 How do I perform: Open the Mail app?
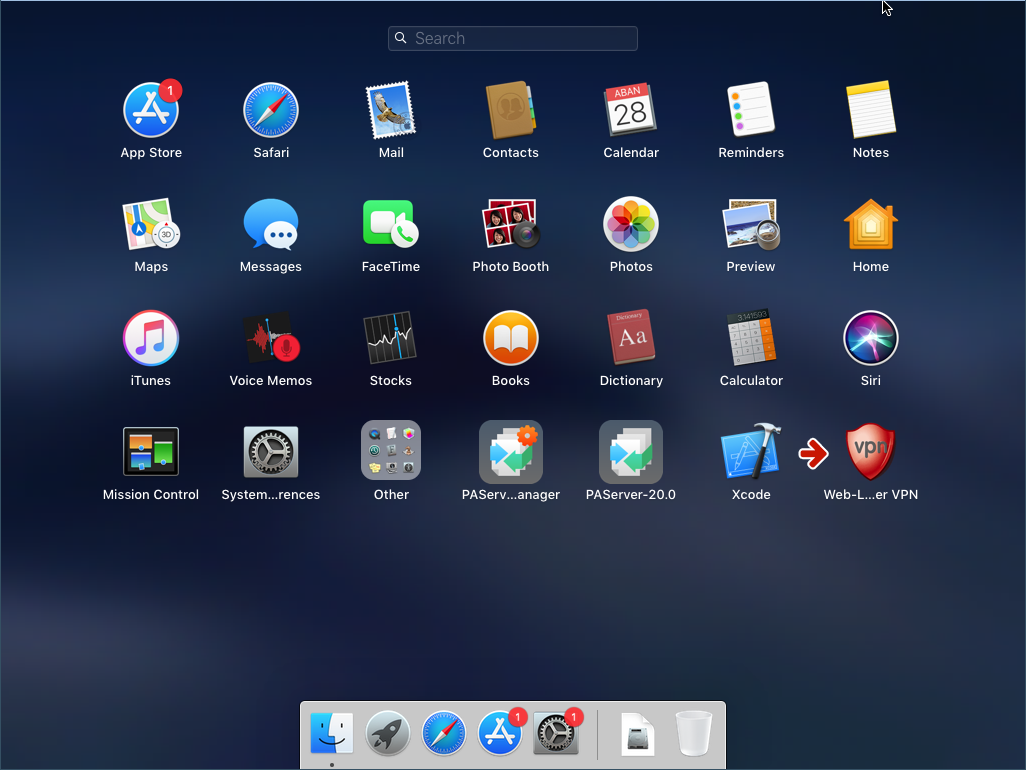391,110
